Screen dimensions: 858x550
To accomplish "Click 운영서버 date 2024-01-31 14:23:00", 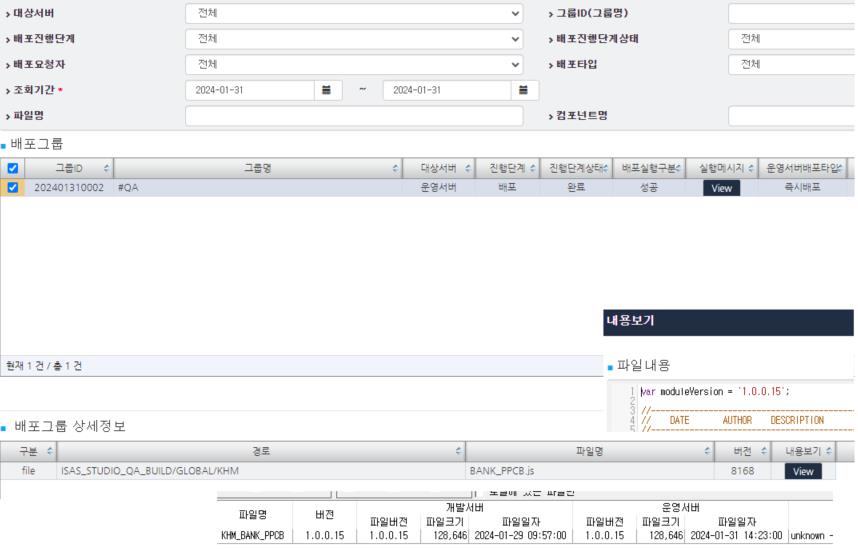I will (736, 536).
